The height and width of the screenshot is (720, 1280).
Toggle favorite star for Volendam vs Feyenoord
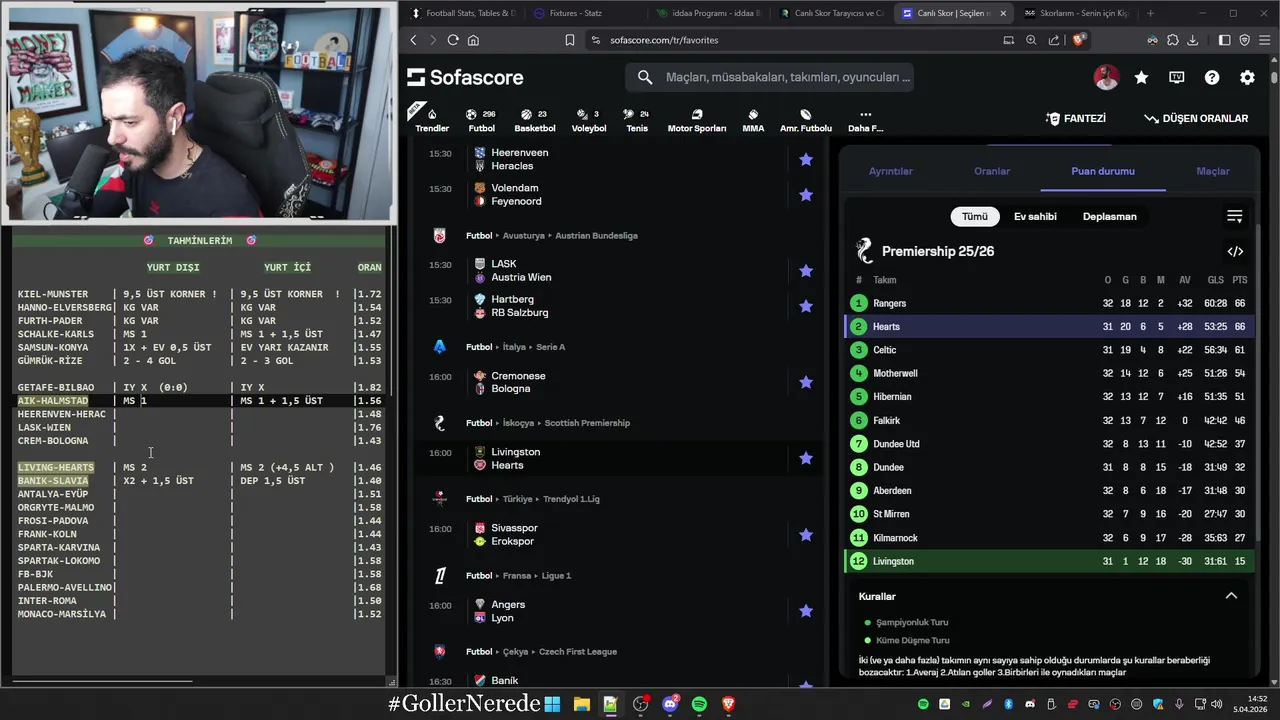click(806, 195)
